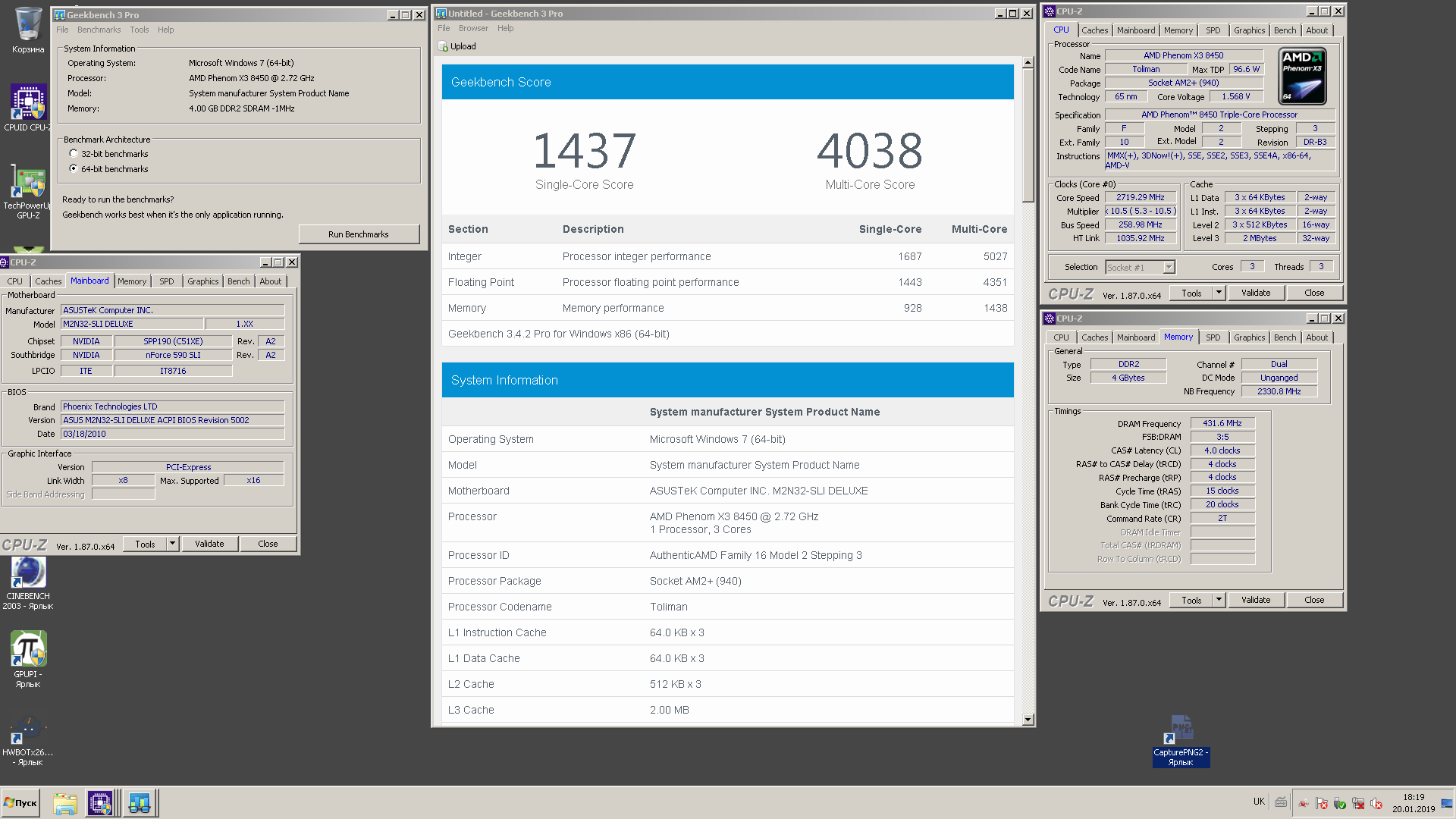Open Benchmarks menu in Geekbench 3 Pro
This screenshot has height=819, width=1456.
(99, 30)
